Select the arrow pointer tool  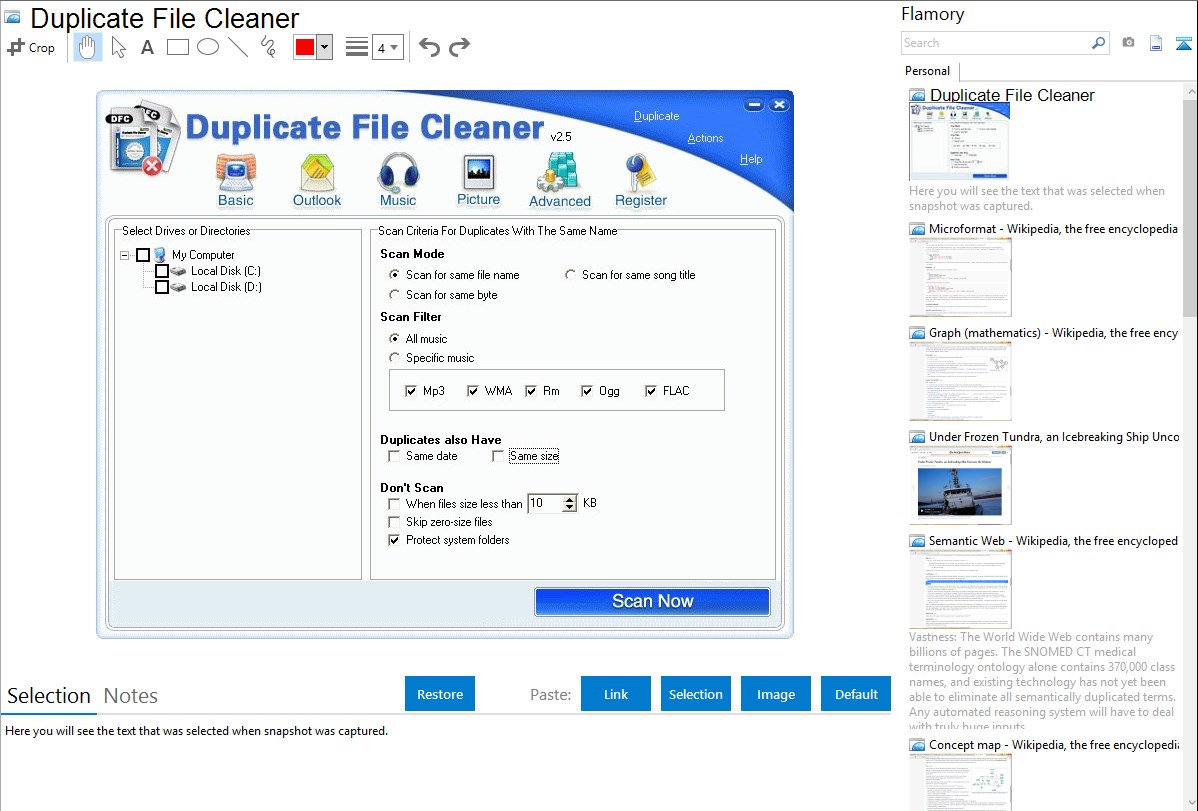[x=119, y=47]
